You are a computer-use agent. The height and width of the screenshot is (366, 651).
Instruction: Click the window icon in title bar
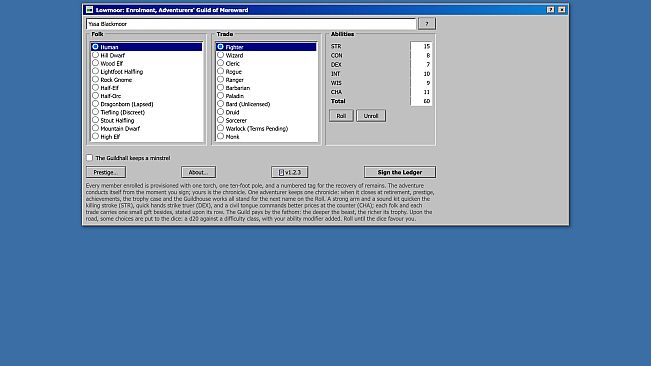click(89, 10)
